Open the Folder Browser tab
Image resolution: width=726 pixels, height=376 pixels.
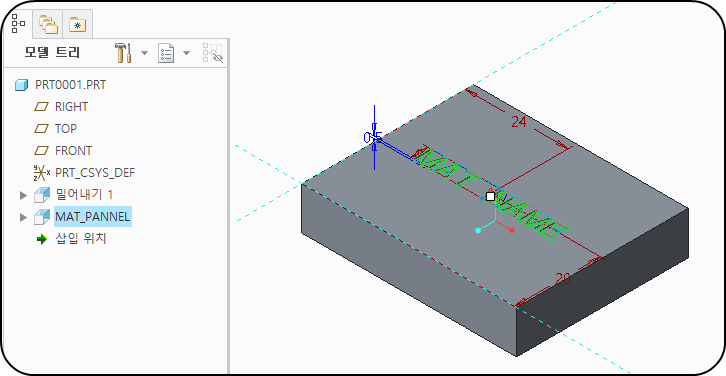[48, 24]
